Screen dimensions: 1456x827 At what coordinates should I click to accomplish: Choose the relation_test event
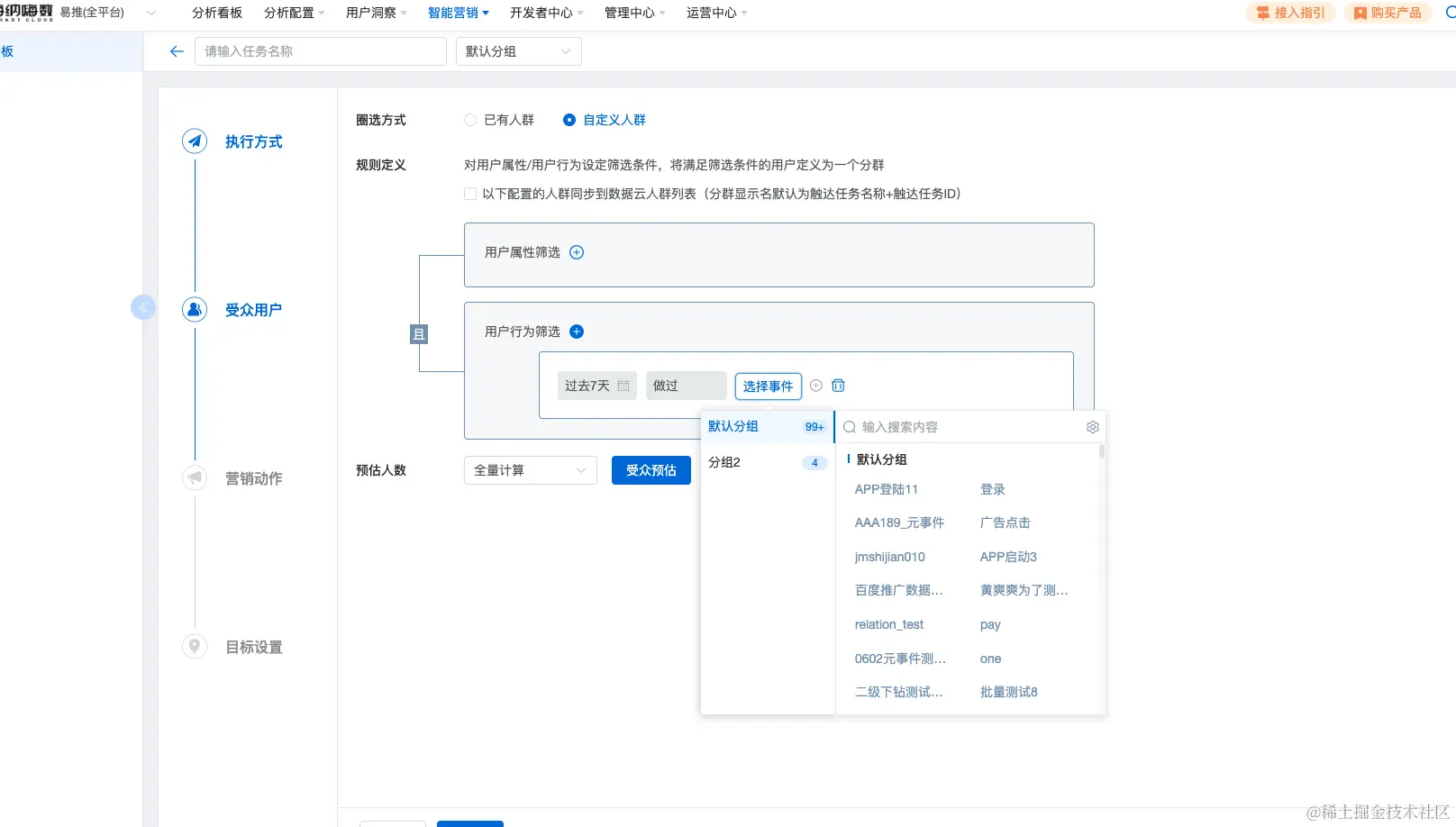(889, 624)
